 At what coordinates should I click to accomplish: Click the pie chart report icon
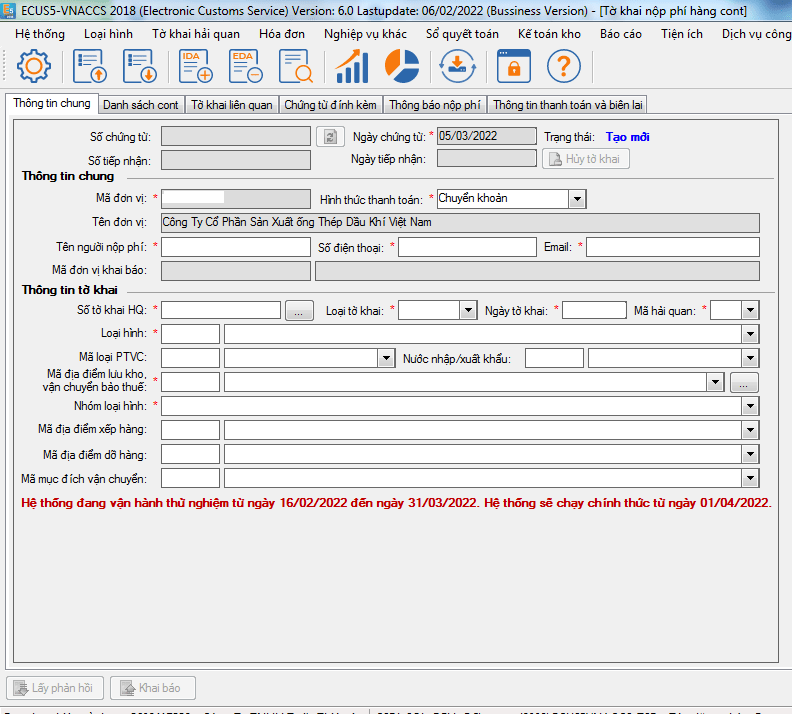(x=402, y=68)
